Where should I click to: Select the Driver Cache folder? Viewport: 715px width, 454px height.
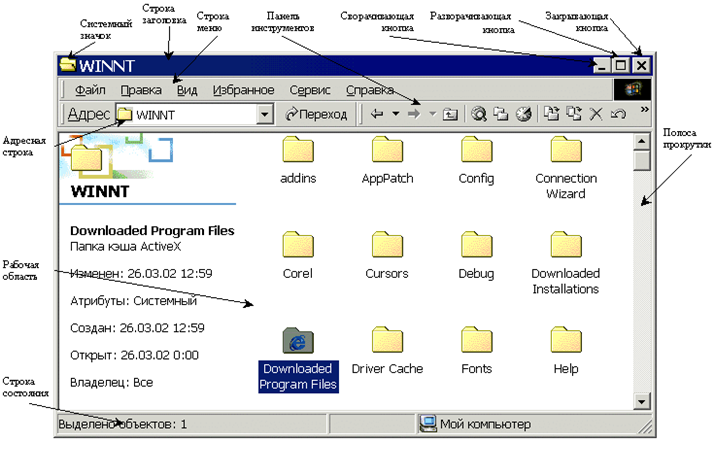[x=387, y=350]
